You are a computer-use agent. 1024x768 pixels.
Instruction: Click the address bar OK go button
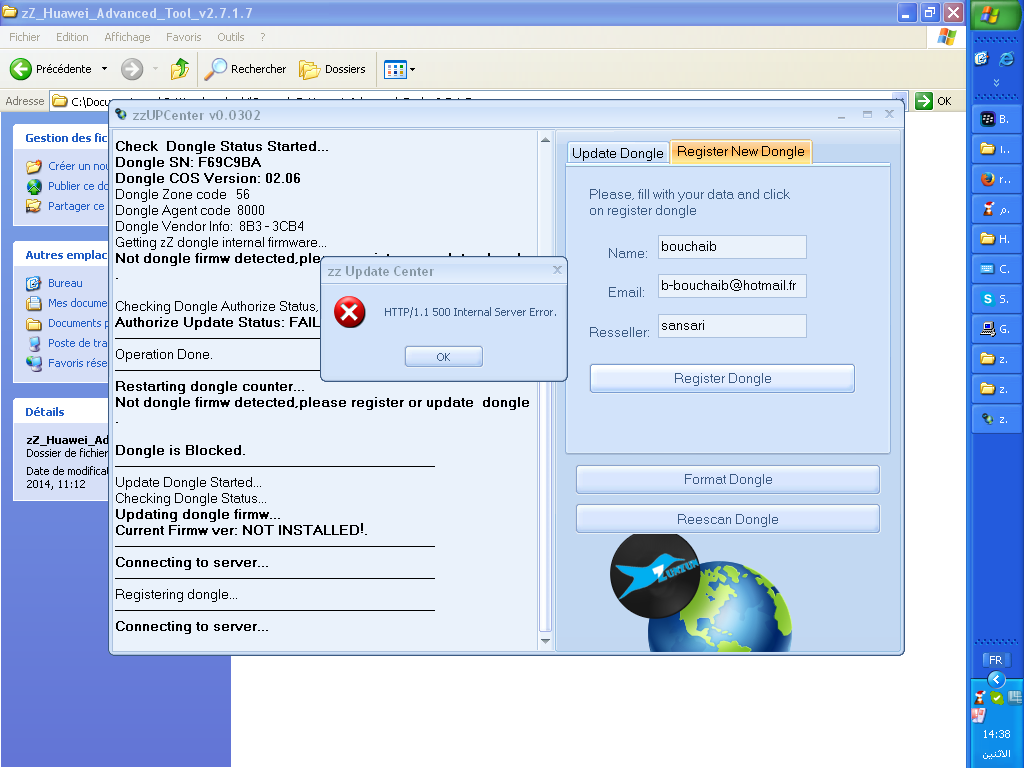tap(934, 101)
